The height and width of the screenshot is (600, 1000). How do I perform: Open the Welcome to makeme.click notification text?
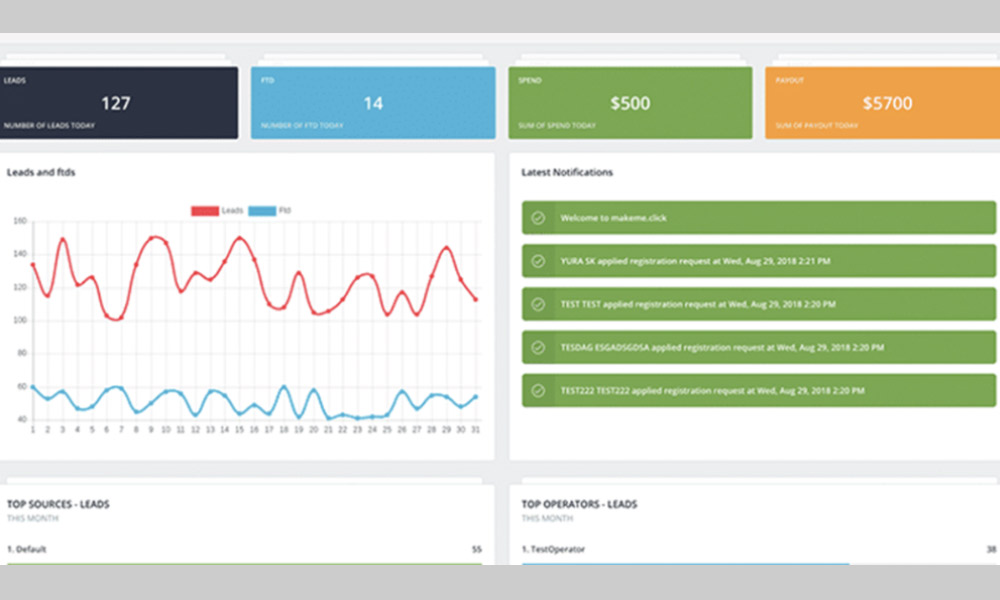[611, 218]
